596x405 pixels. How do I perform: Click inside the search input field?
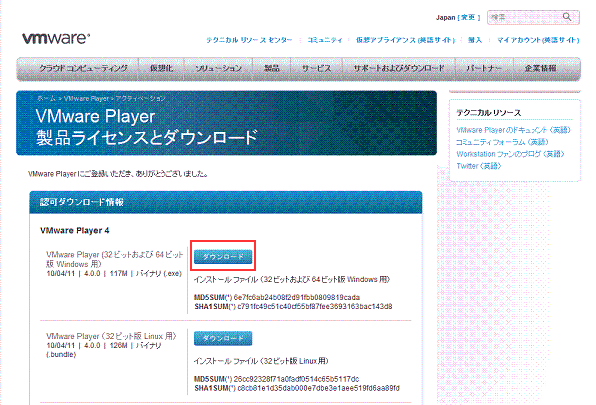(x=525, y=17)
